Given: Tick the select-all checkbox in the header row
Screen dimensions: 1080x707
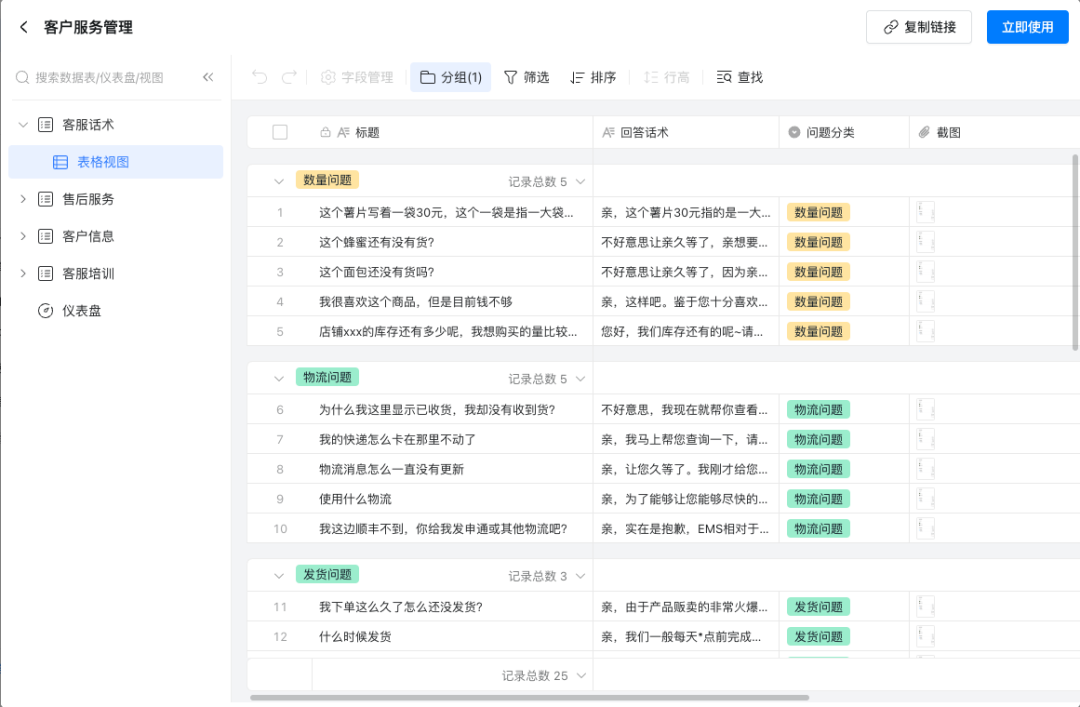Looking at the screenshot, I should click(280, 132).
